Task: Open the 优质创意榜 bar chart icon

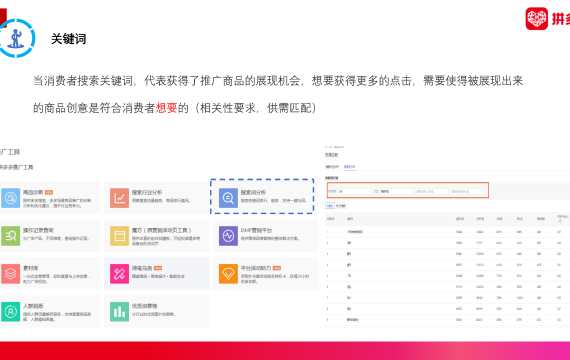Action: (119, 312)
